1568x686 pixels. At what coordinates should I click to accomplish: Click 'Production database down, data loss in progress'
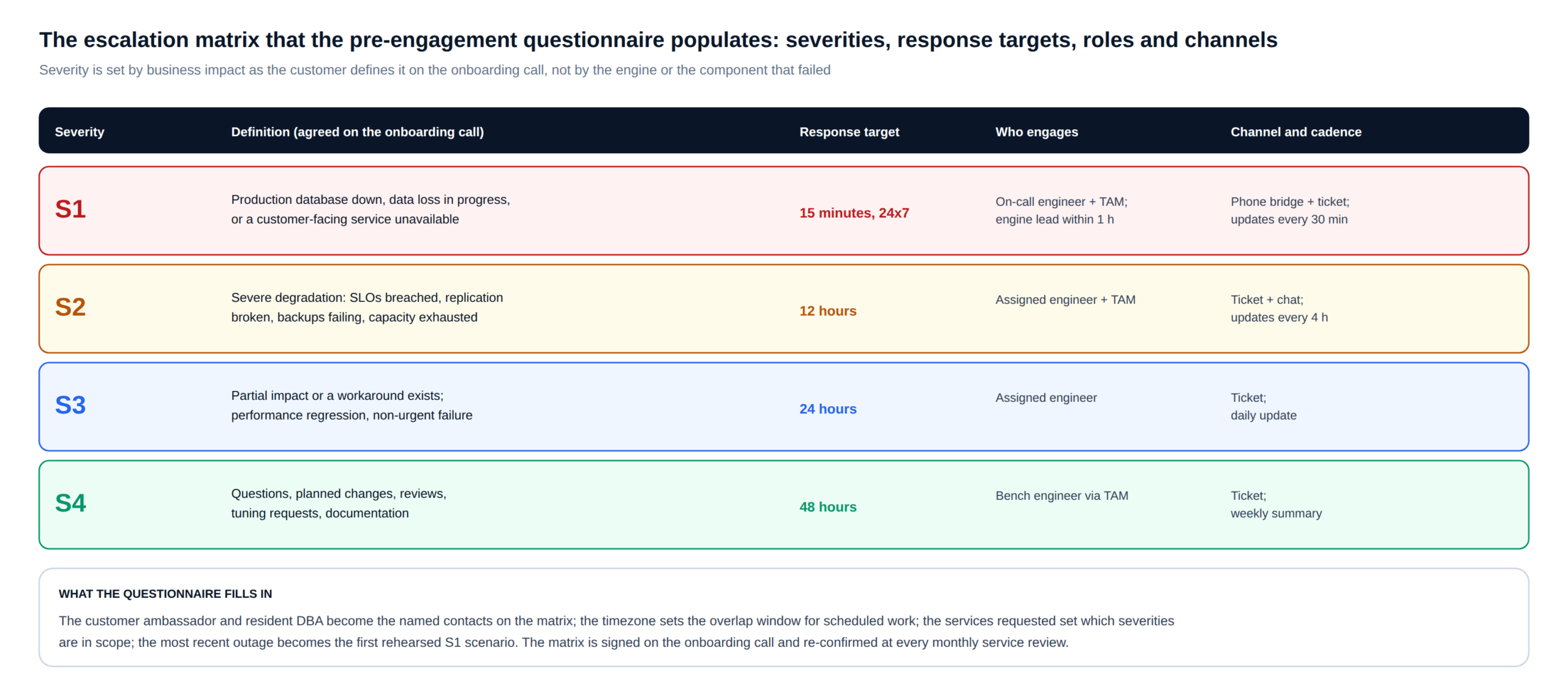pyautogui.click(x=370, y=200)
